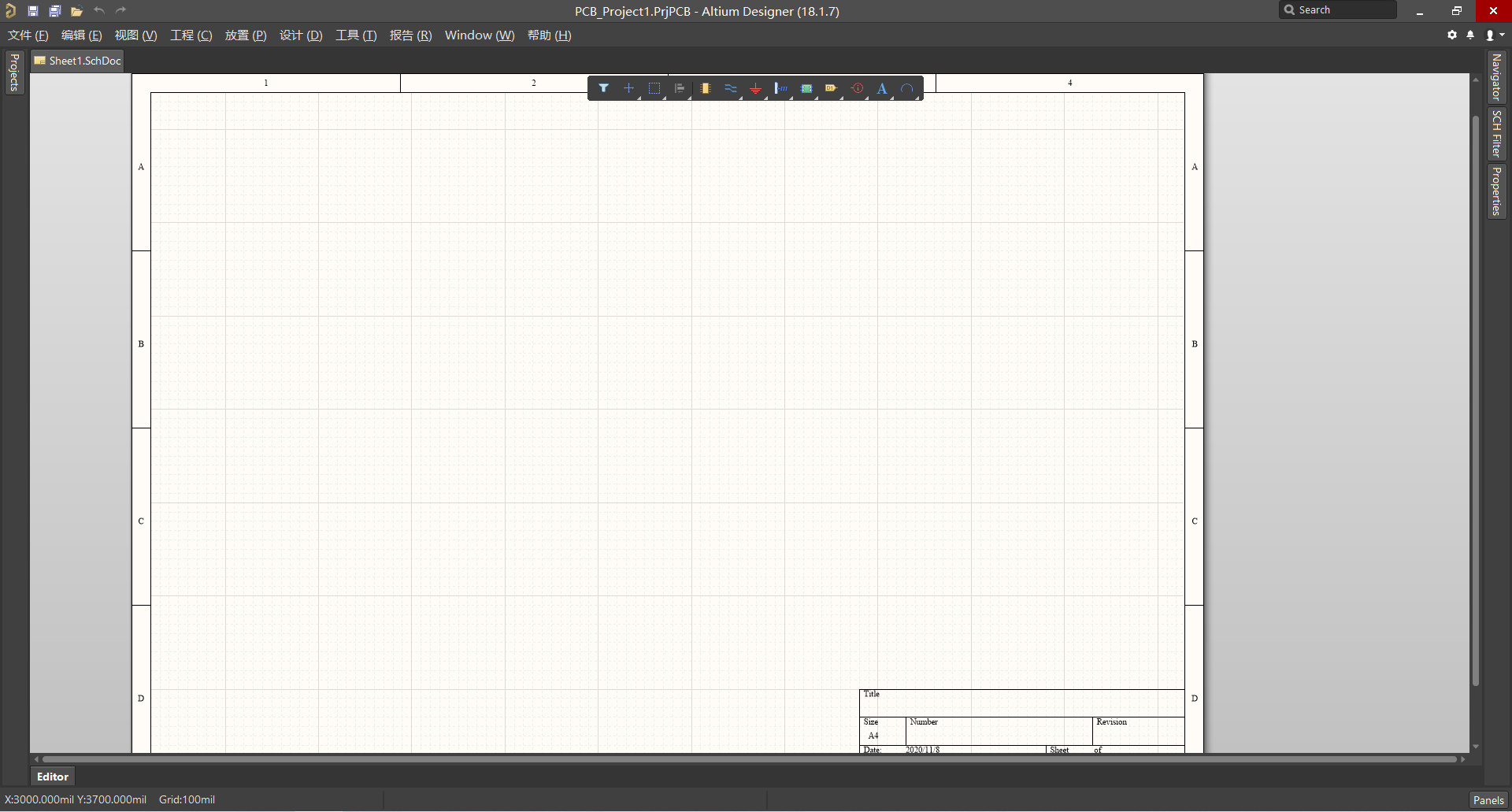Click the vertical scrollbar up arrow
The width and height of the screenshot is (1512, 812).
pyautogui.click(x=1476, y=80)
